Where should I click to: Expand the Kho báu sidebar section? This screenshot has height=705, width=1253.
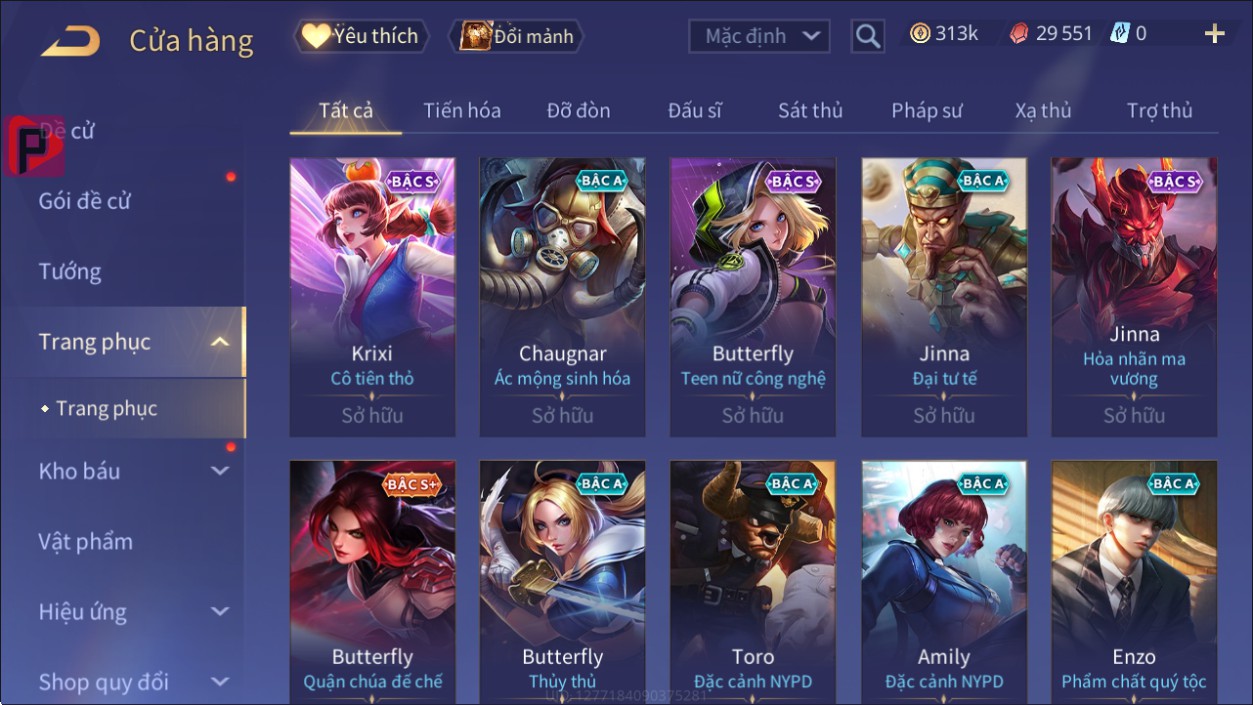coord(220,471)
